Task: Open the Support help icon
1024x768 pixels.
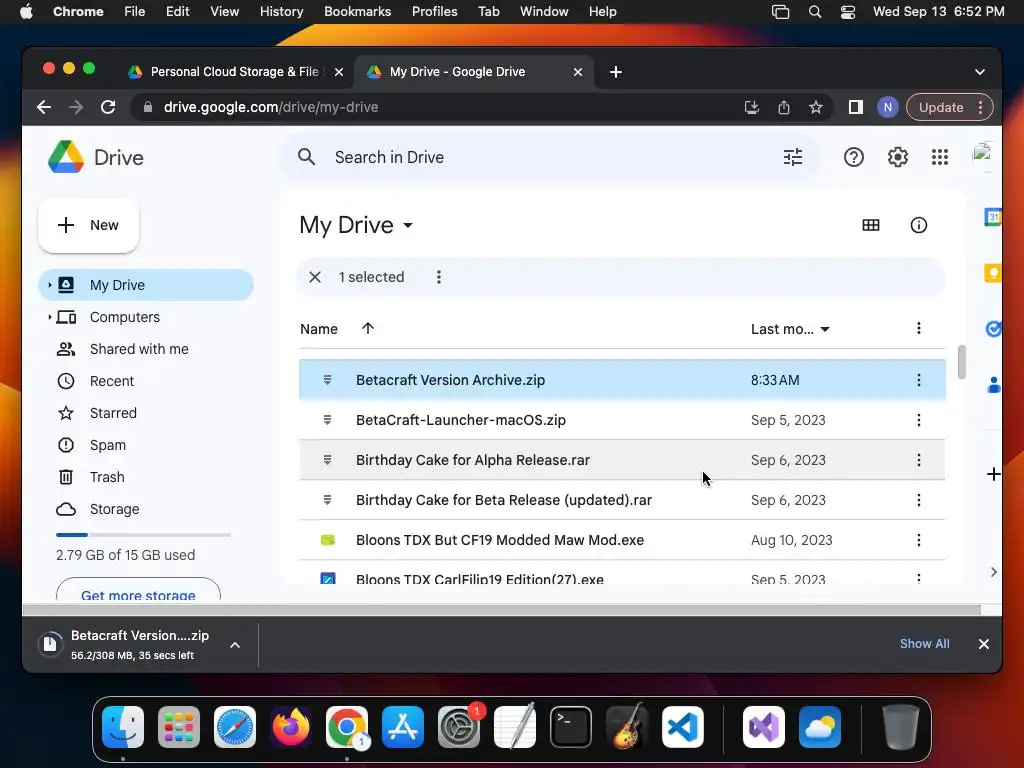Action: point(854,157)
